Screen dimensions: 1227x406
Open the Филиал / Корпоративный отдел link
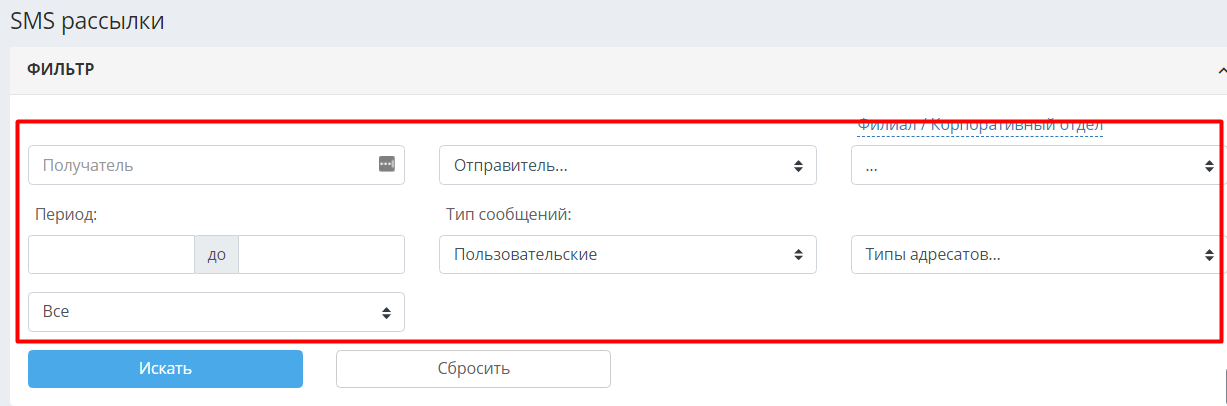980,126
